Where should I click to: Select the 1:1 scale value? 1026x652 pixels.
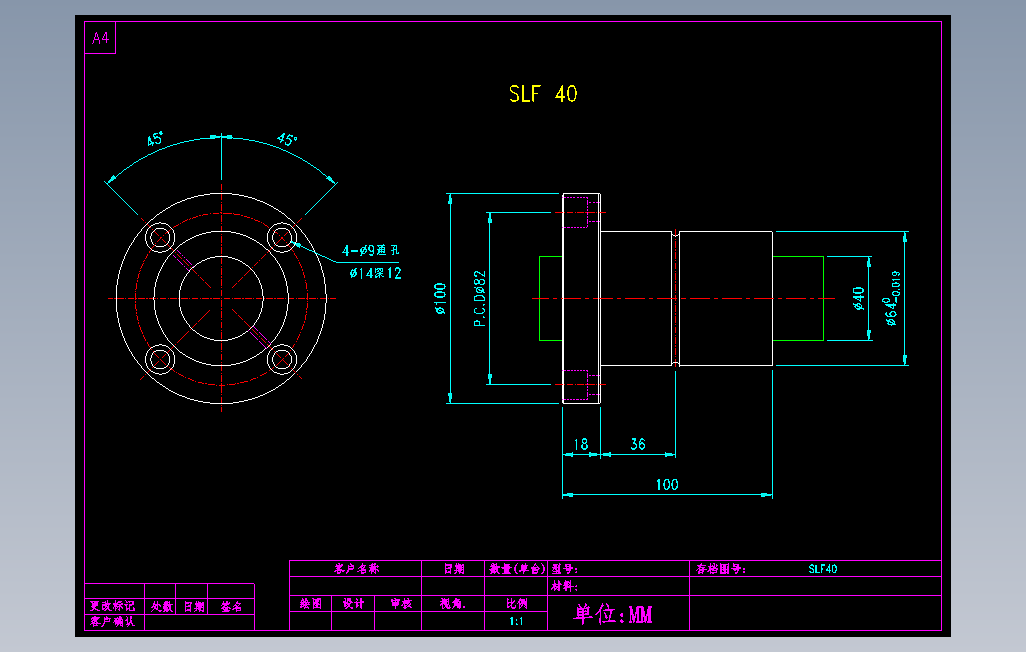click(516, 621)
